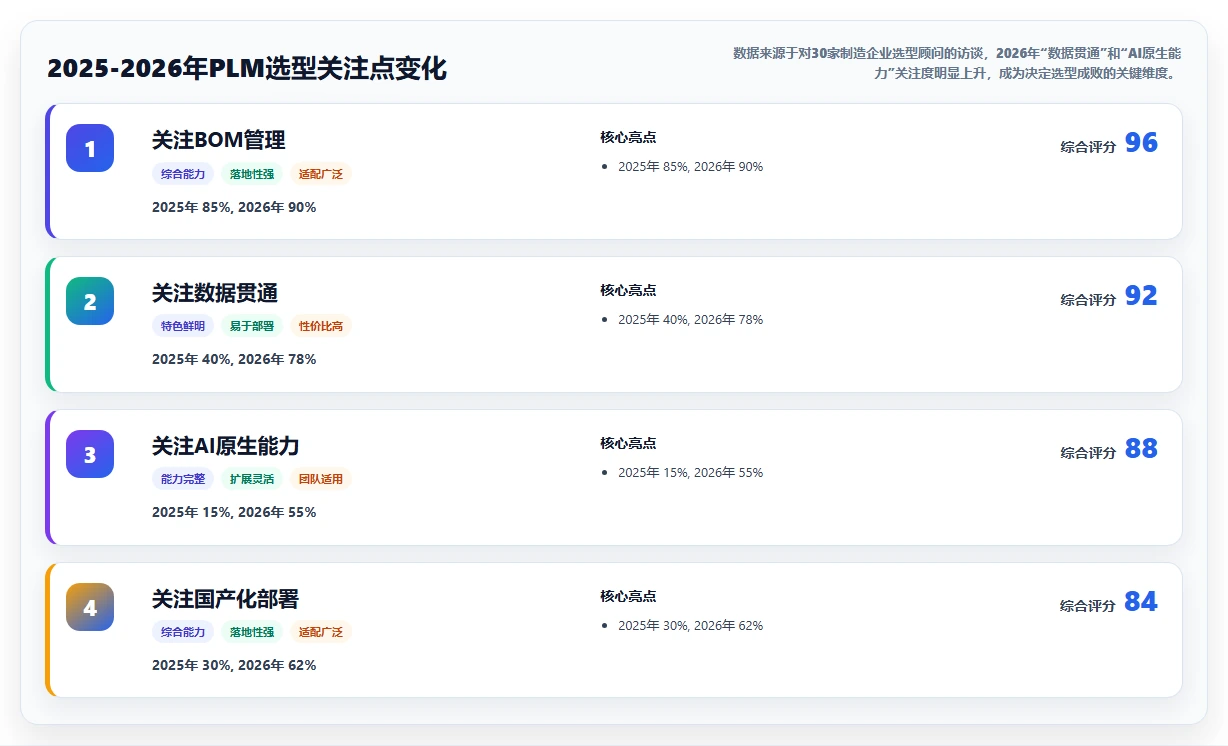Click 核心亮点 label in the 数据贯通 card

[x=628, y=291]
